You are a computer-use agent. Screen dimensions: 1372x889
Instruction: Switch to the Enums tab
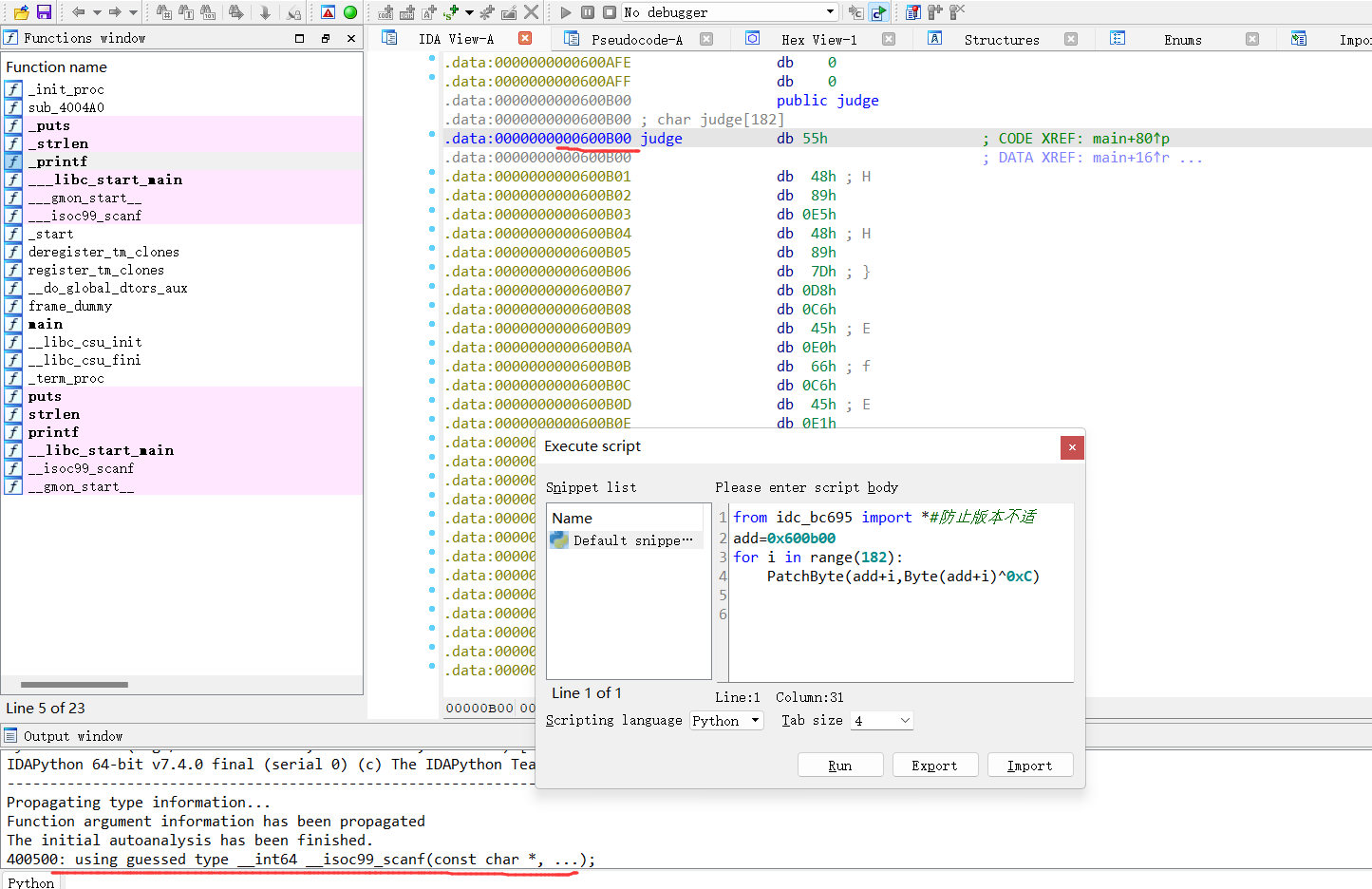click(x=1183, y=39)
